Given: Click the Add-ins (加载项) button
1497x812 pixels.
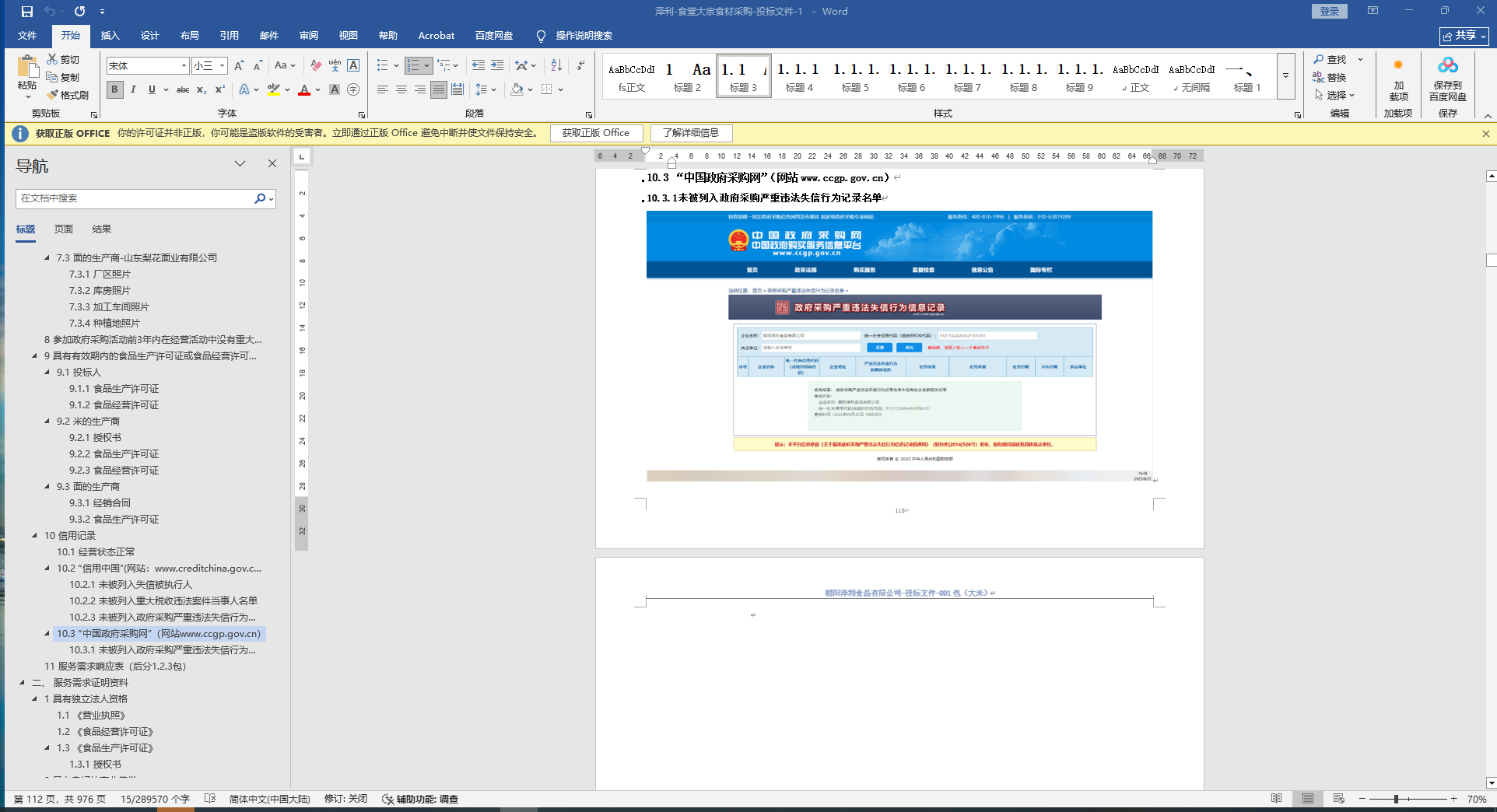Looking at the screenshot, I should [1398, 79].
